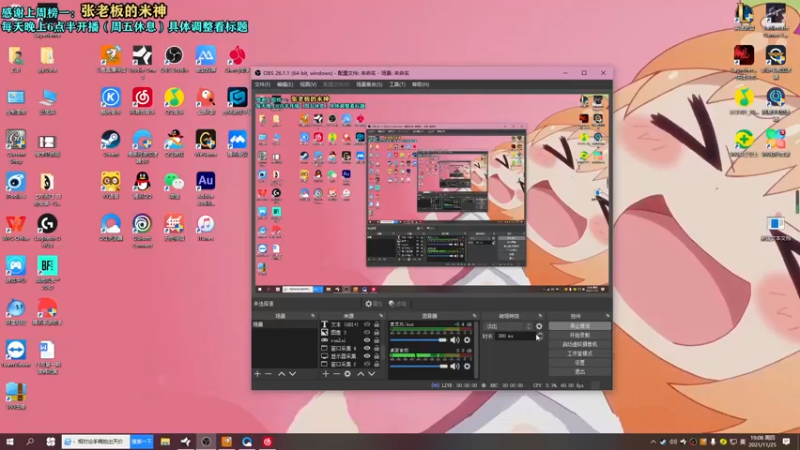Toggle visibility of 文本 (GDI+) source
Screen dimensions: 800x450
(367, 324)
